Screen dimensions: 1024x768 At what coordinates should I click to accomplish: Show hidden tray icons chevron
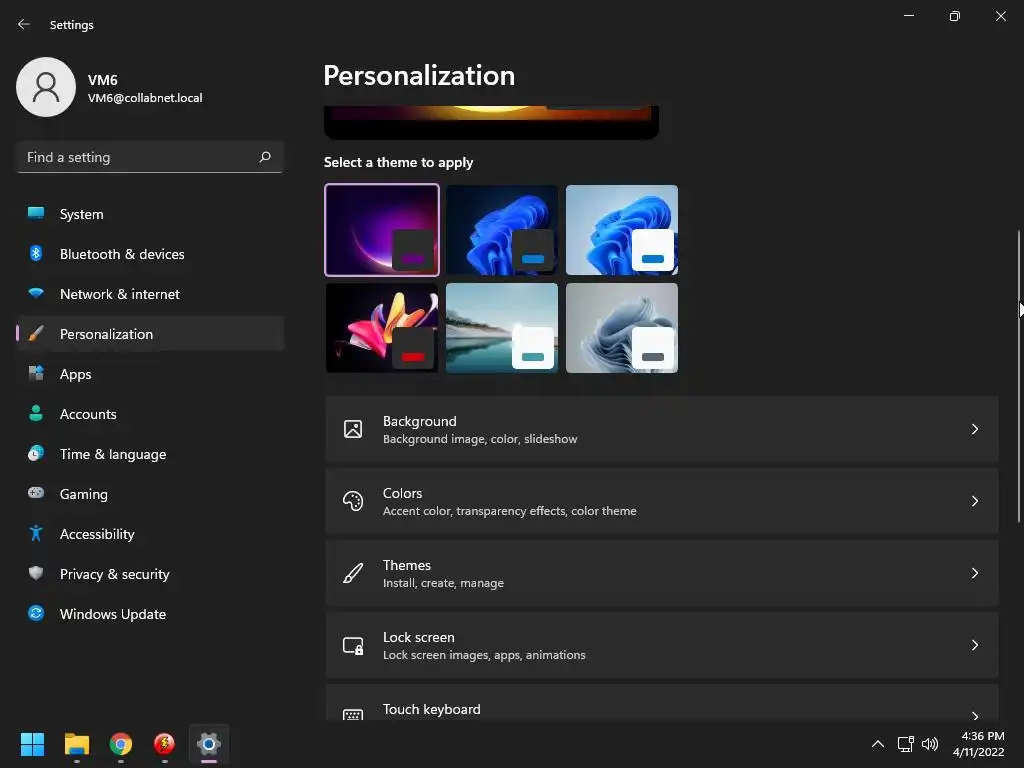(878, 744)
